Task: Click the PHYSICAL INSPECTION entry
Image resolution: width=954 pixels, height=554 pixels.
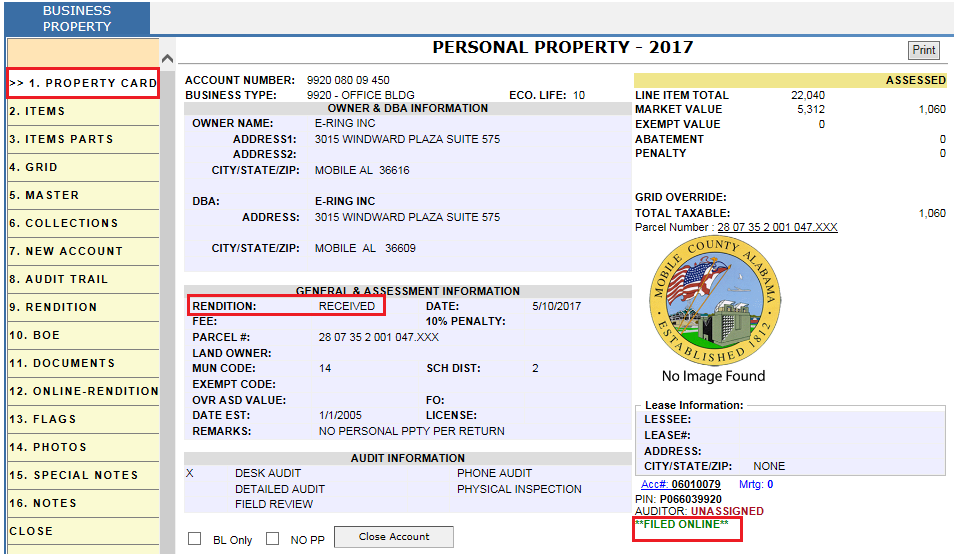Action: [519, 489]
